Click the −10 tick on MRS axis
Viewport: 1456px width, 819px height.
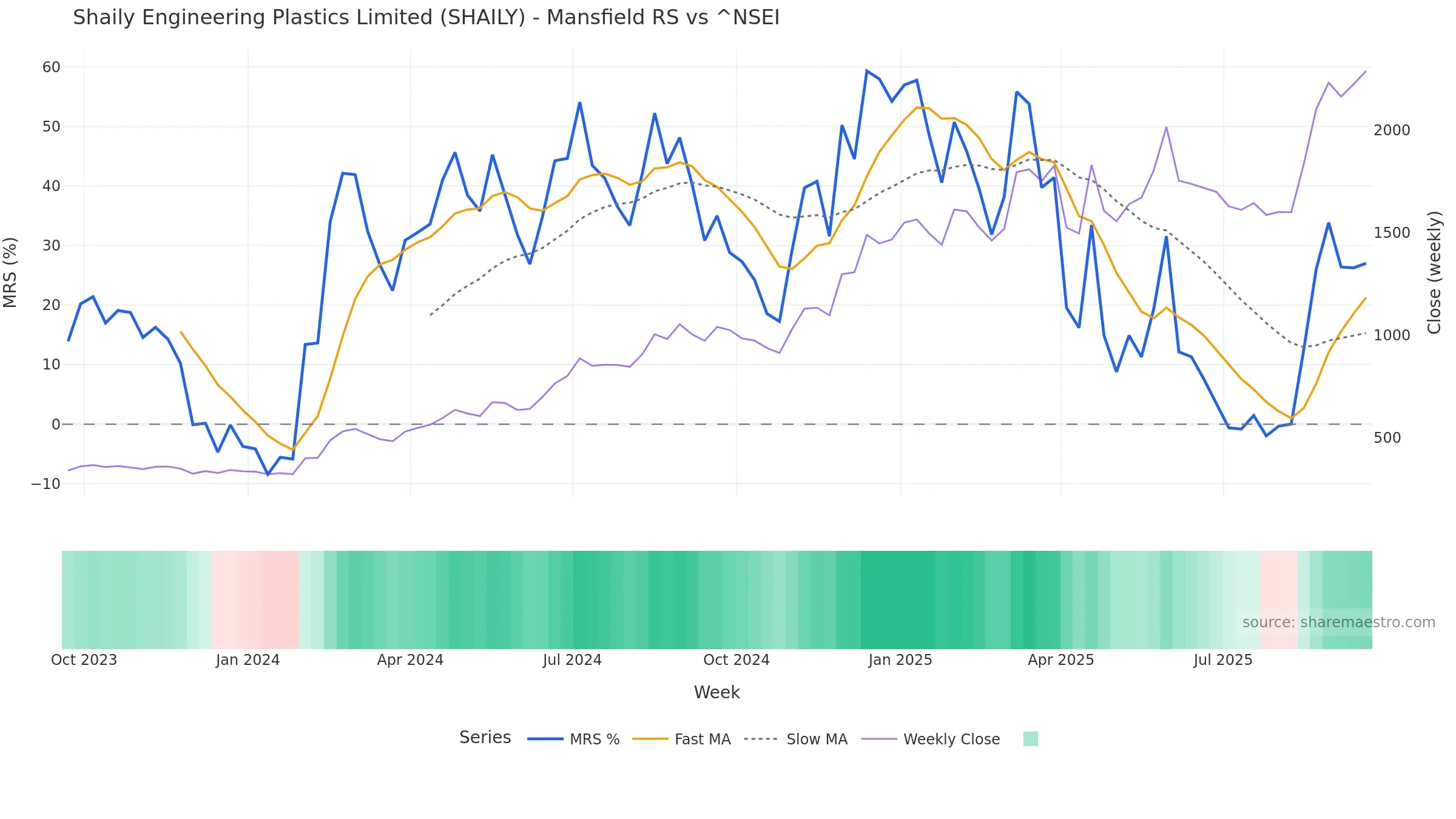(x=46, y=484)
